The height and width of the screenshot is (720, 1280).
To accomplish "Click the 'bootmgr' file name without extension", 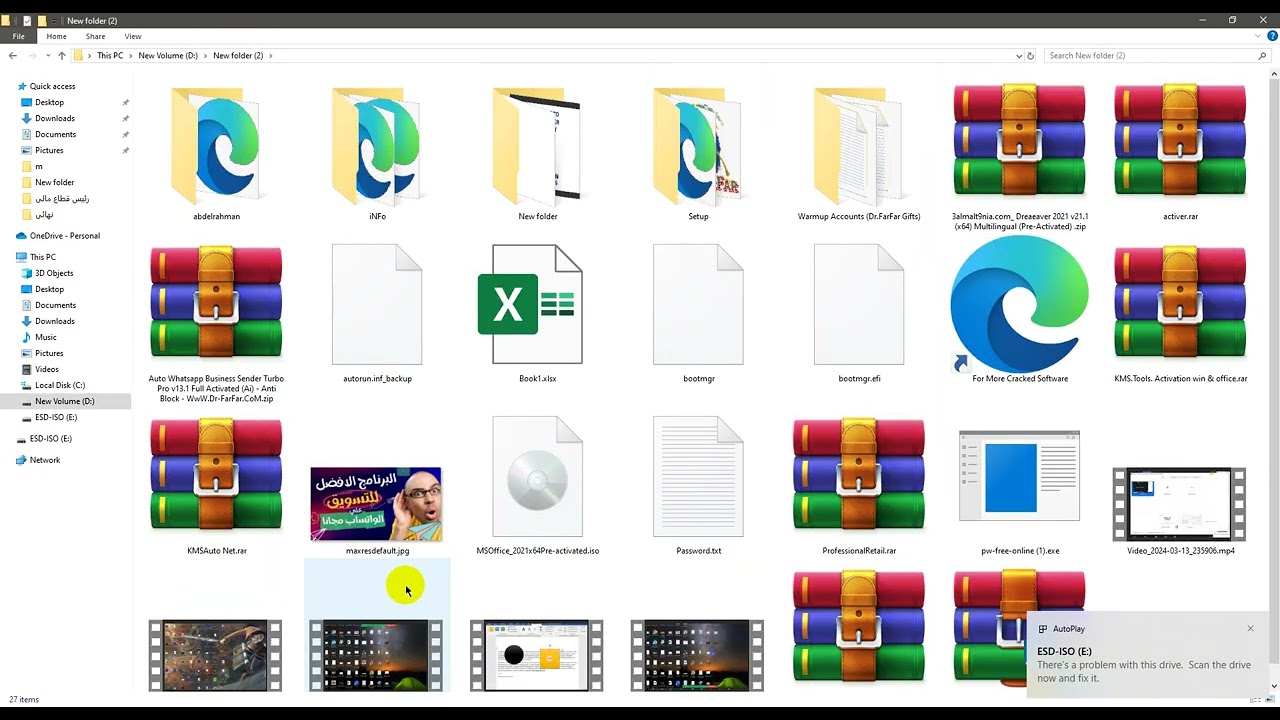I will point(698,379).
